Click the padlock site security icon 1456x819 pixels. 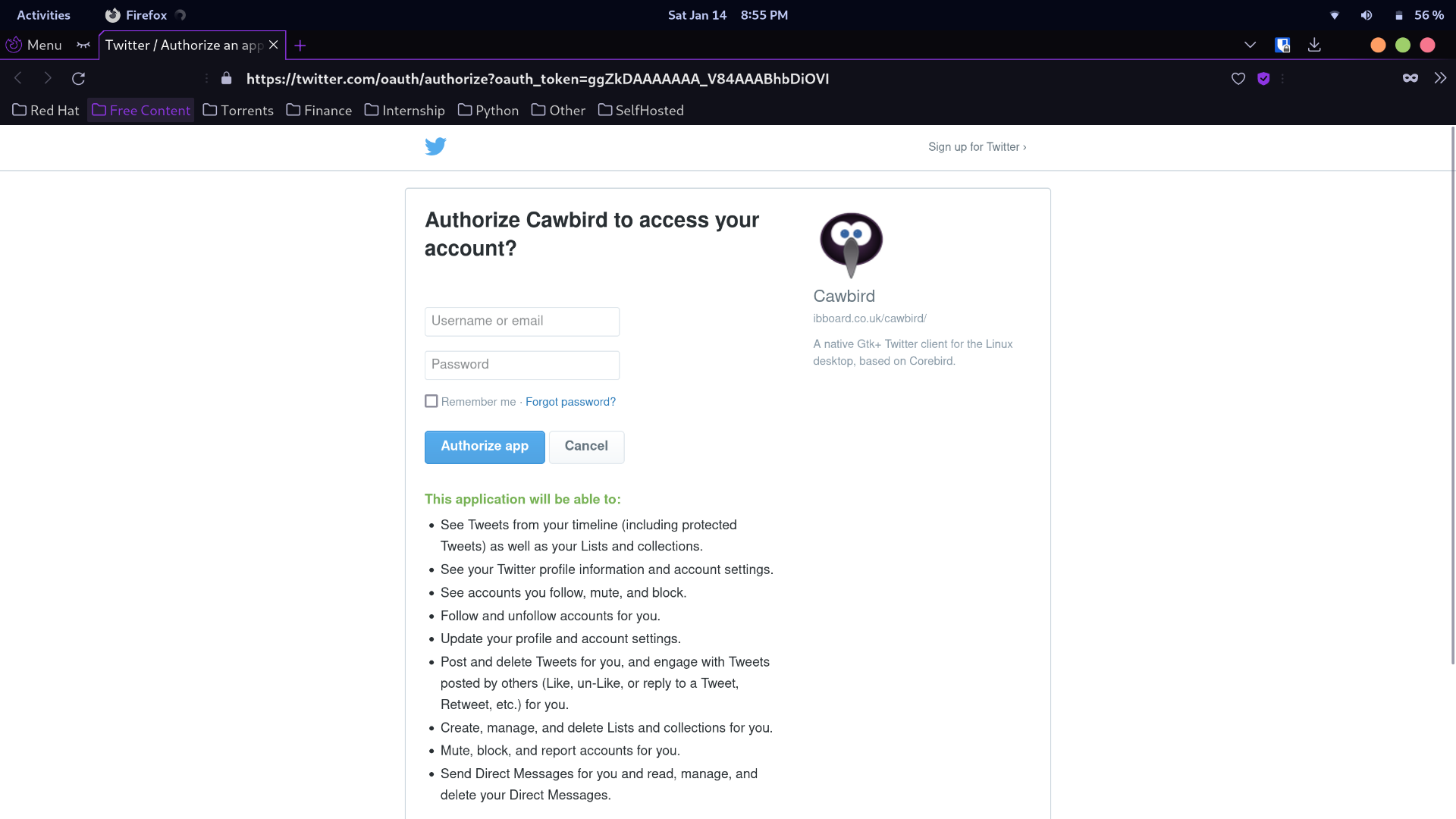pos(225,78)
